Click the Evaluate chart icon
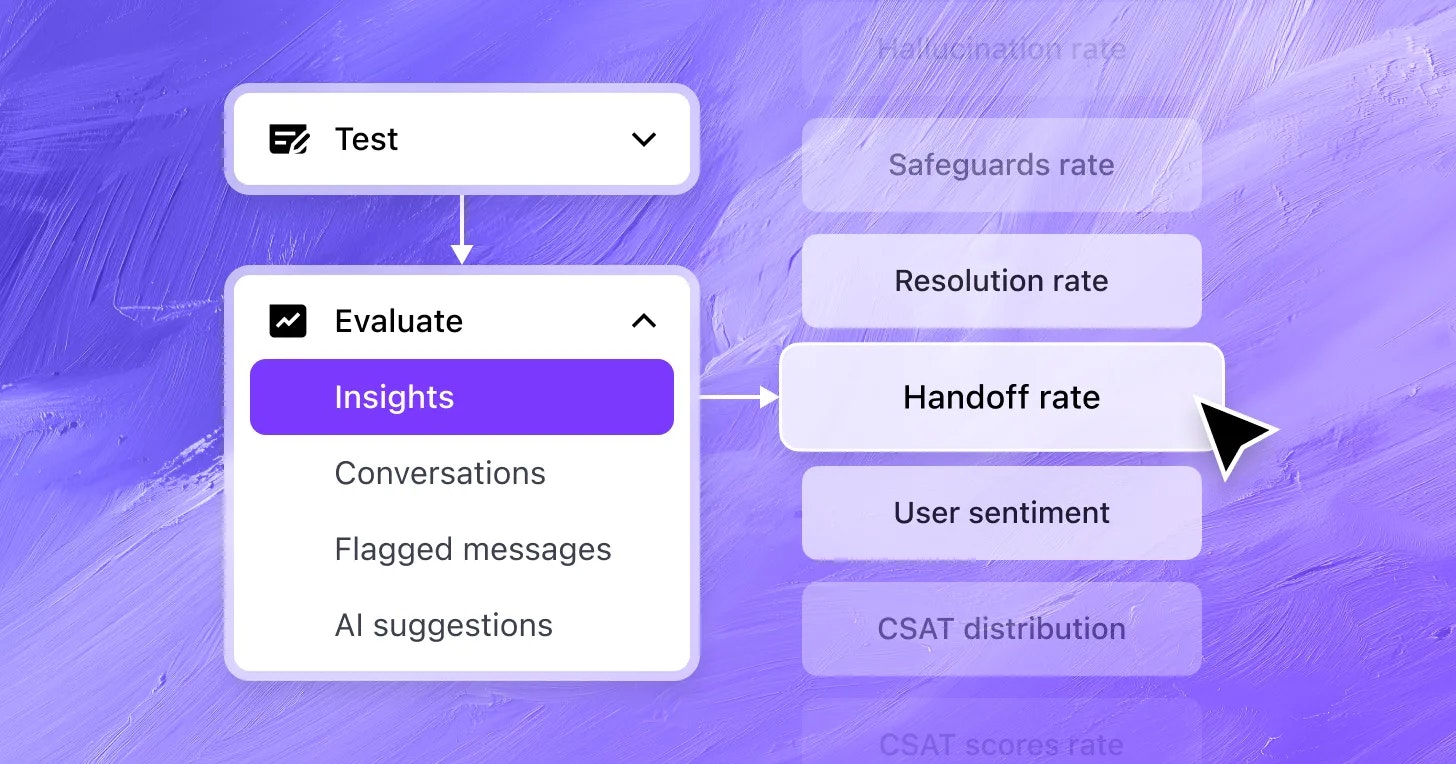The height and width of the screenshot is (764, 1456). tap(288, 321)
